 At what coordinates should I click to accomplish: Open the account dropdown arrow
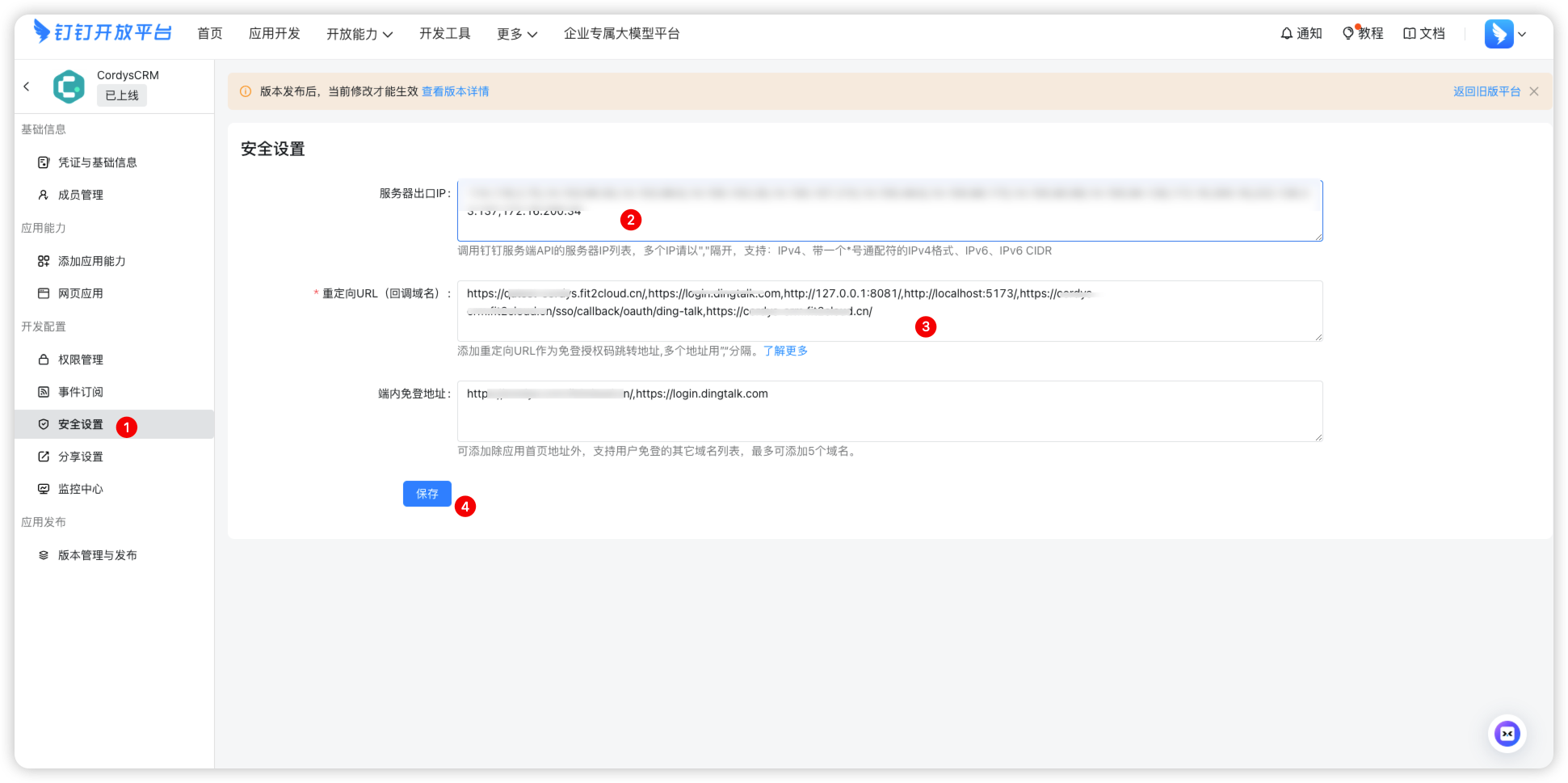(x=1522, y=34)
